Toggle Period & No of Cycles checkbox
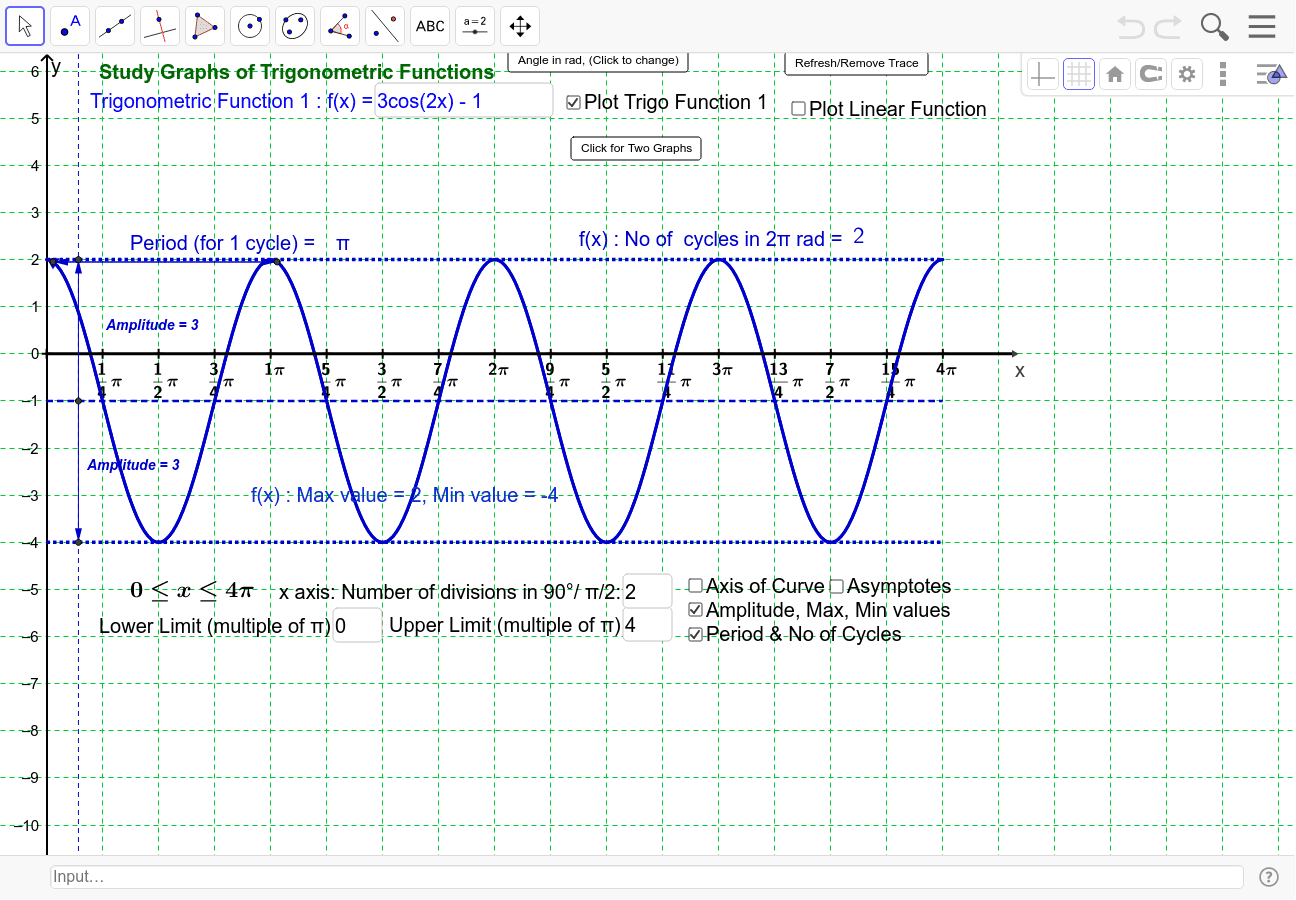 (x=696, y=634)
